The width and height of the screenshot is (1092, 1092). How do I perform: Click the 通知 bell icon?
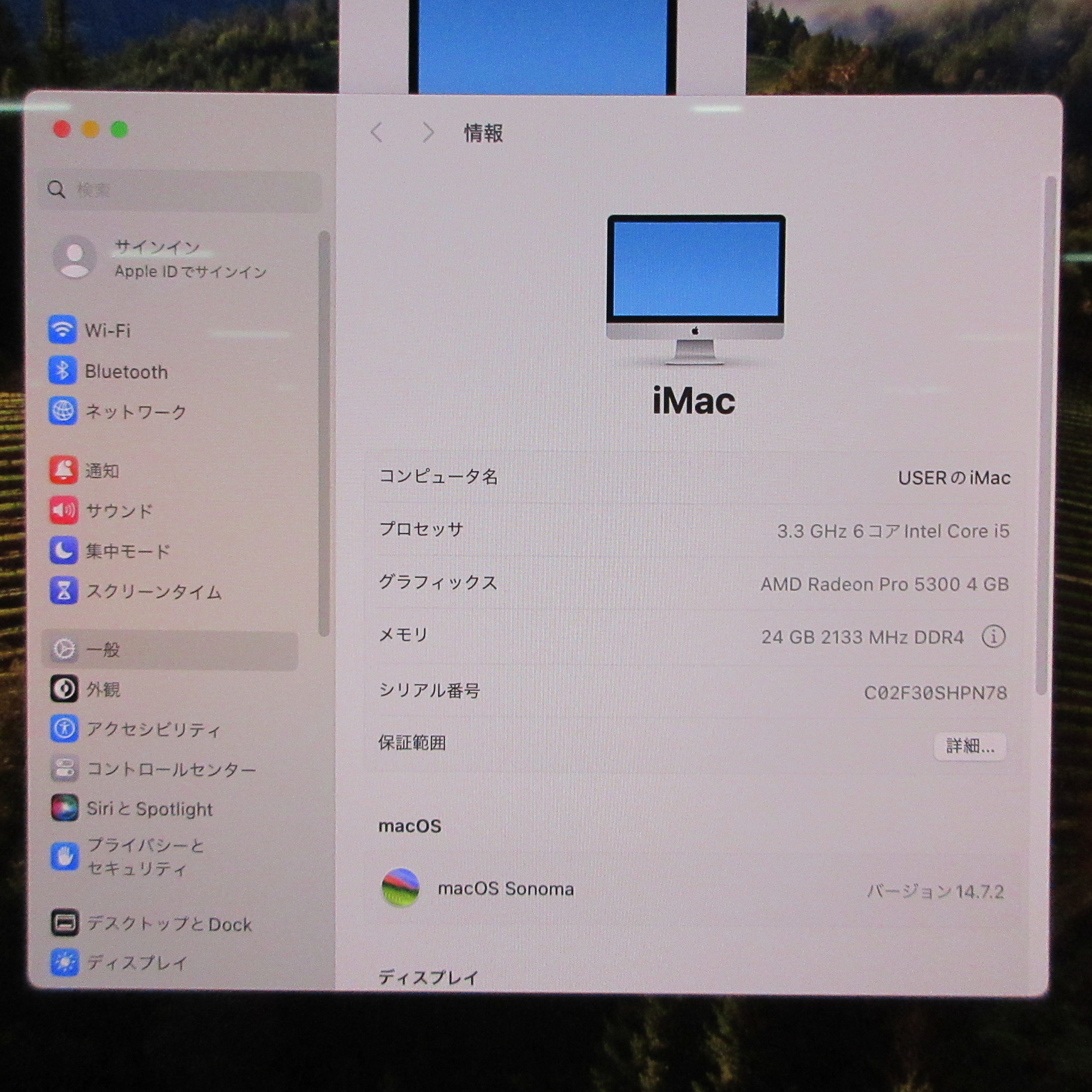click(63, 470)
